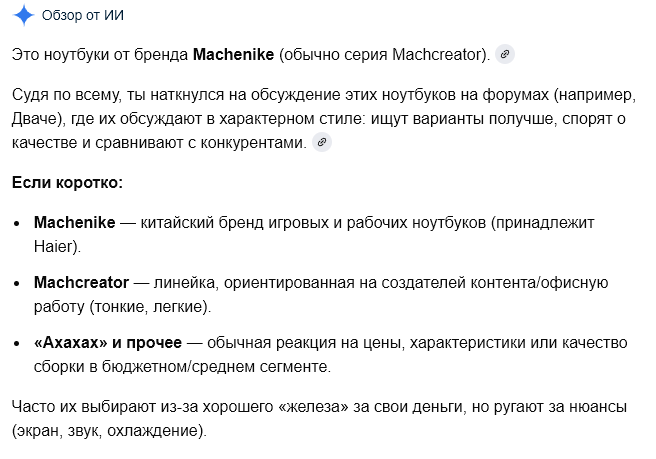Screen dimensions: 656x459
Task: Open the source link icon after 'конкурентами'
Action: (x=322, y=142)
